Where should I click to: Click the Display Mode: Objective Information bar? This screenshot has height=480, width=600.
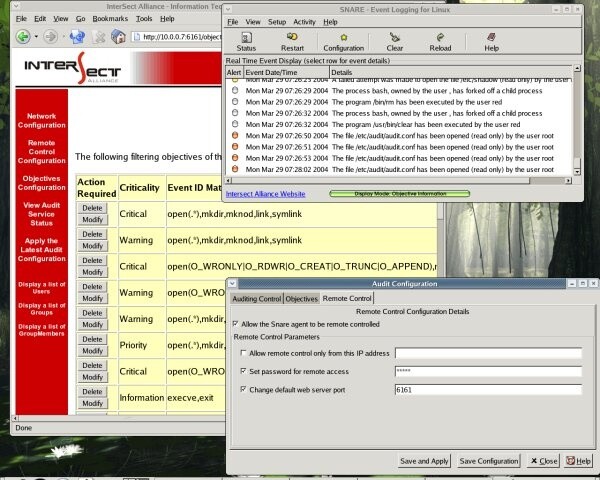point(399,194)
